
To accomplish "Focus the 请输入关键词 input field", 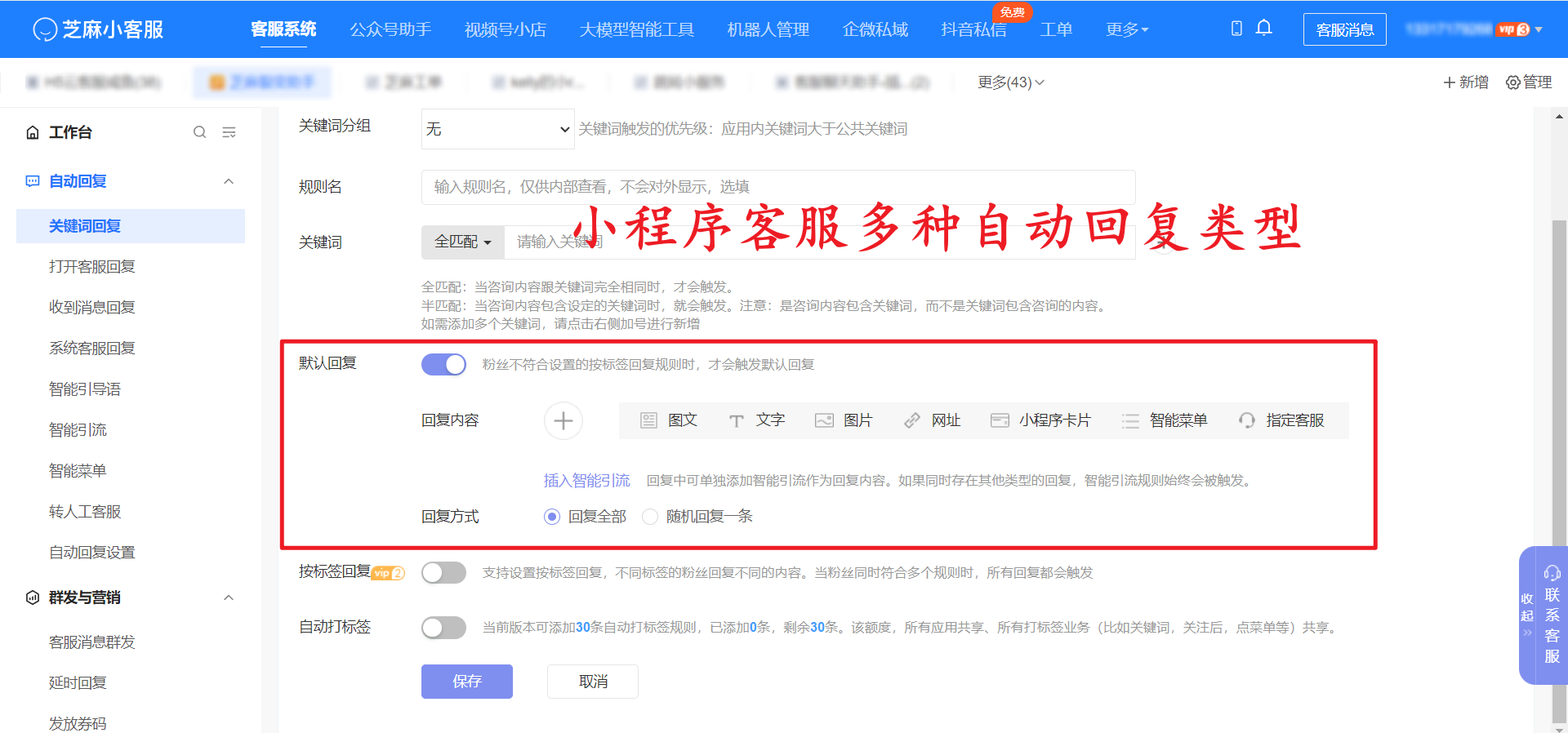I will [820, 242].
